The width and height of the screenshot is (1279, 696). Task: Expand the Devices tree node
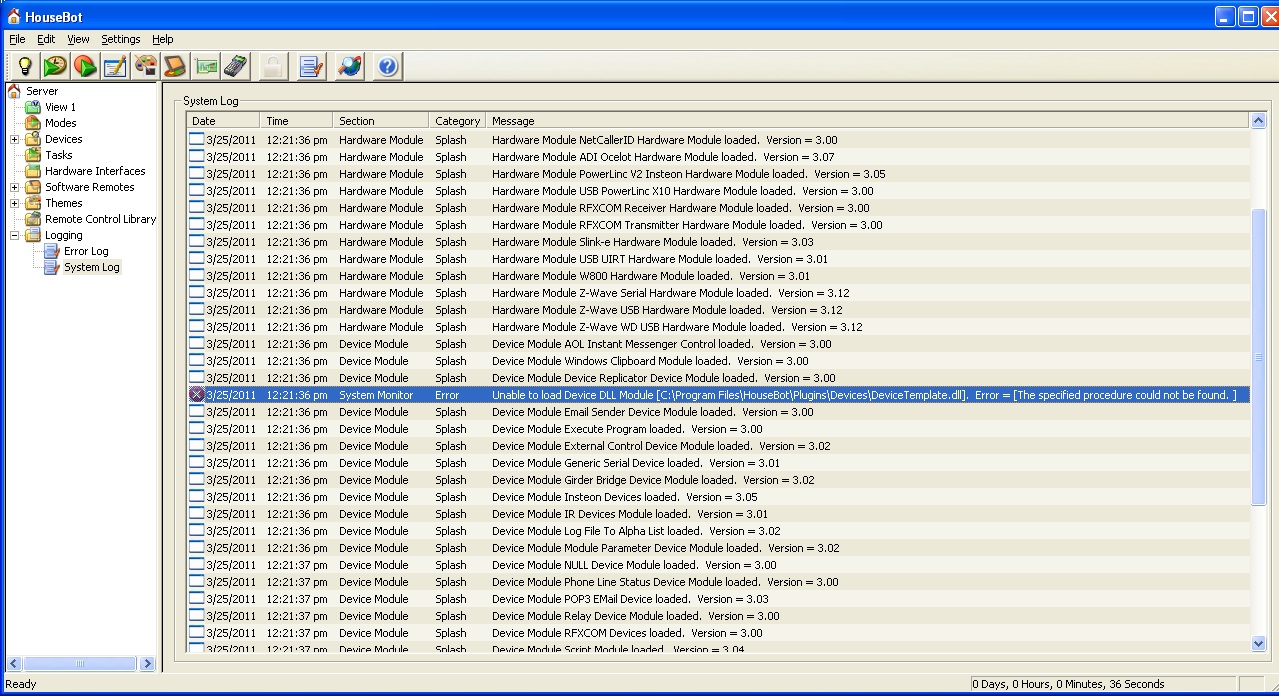15,139
